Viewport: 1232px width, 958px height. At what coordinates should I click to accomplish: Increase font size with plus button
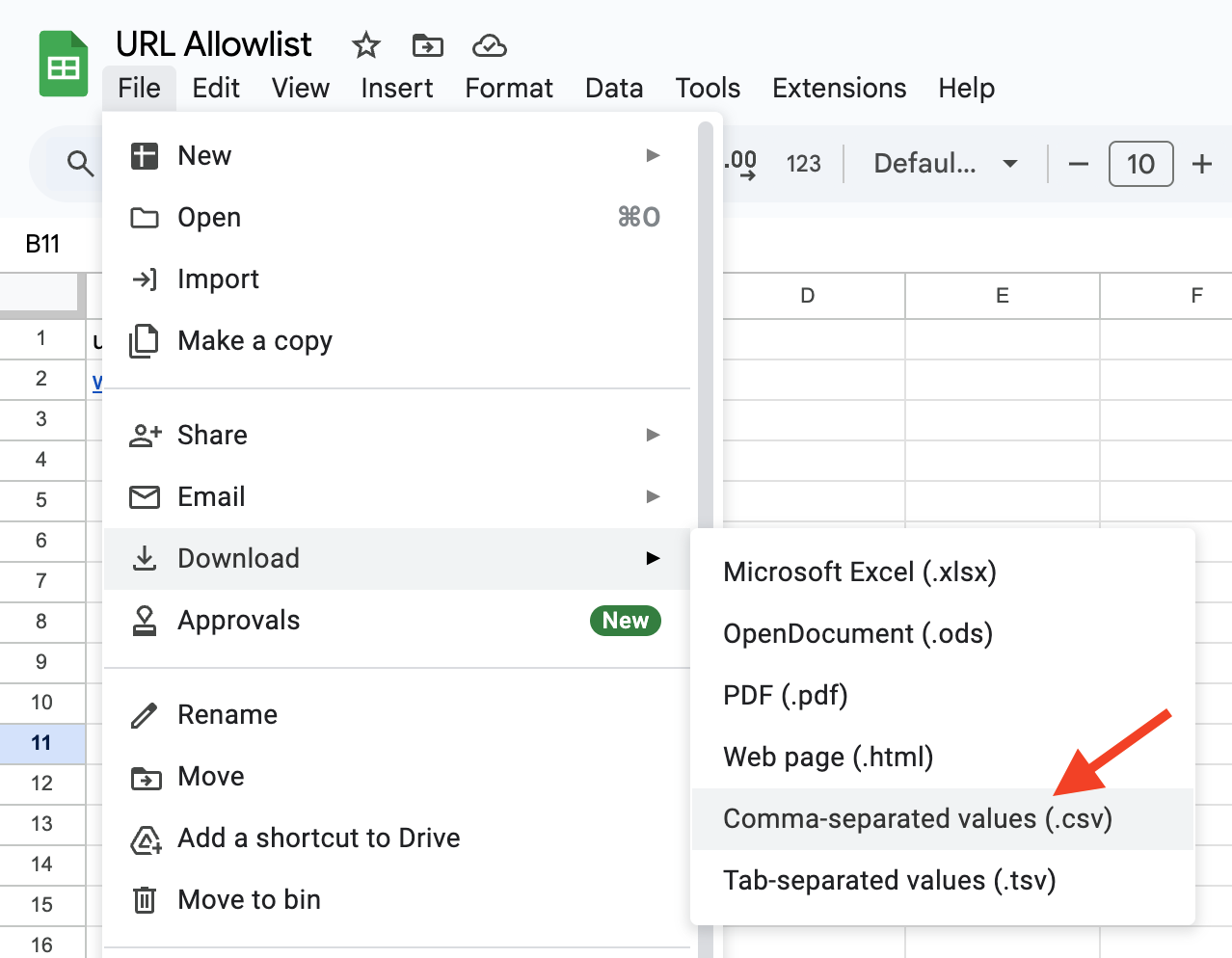click(x=1202, y=164)
